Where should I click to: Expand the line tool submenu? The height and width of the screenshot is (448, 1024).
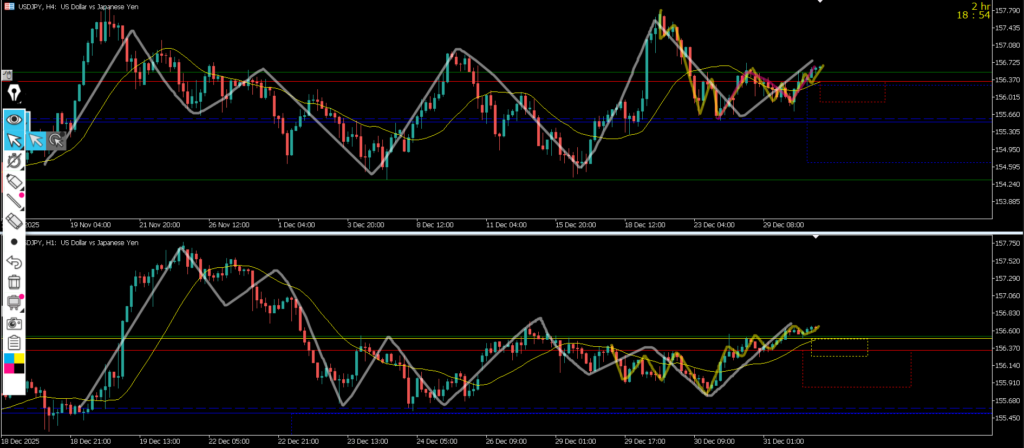14,201
